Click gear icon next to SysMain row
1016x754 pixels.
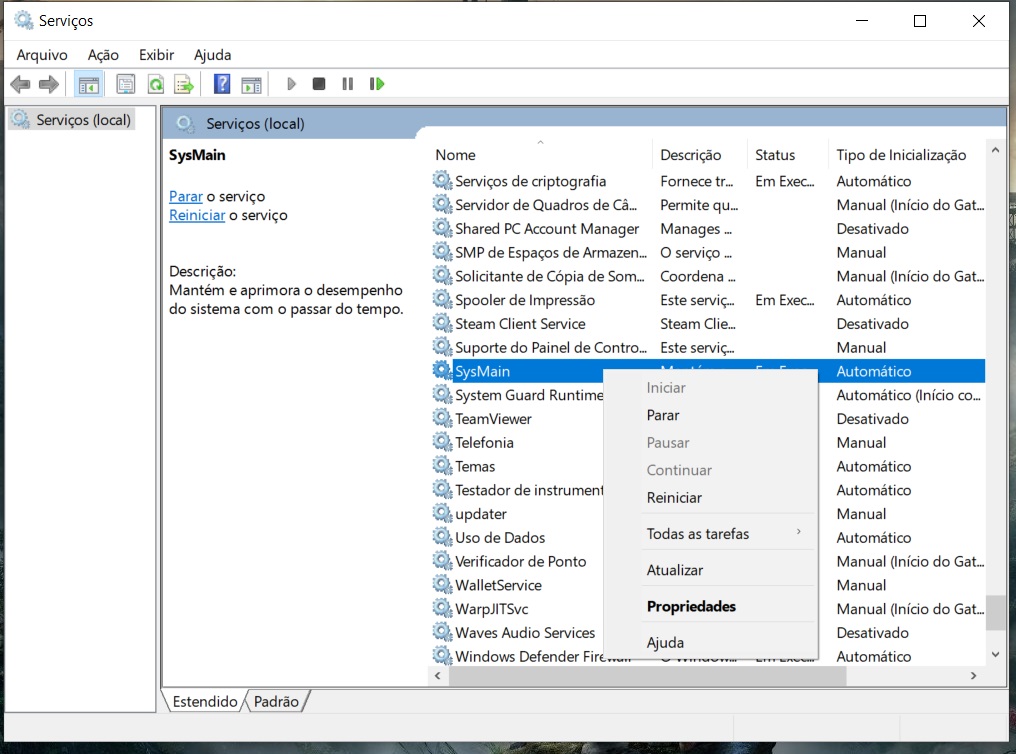click(x=443, y=371)
